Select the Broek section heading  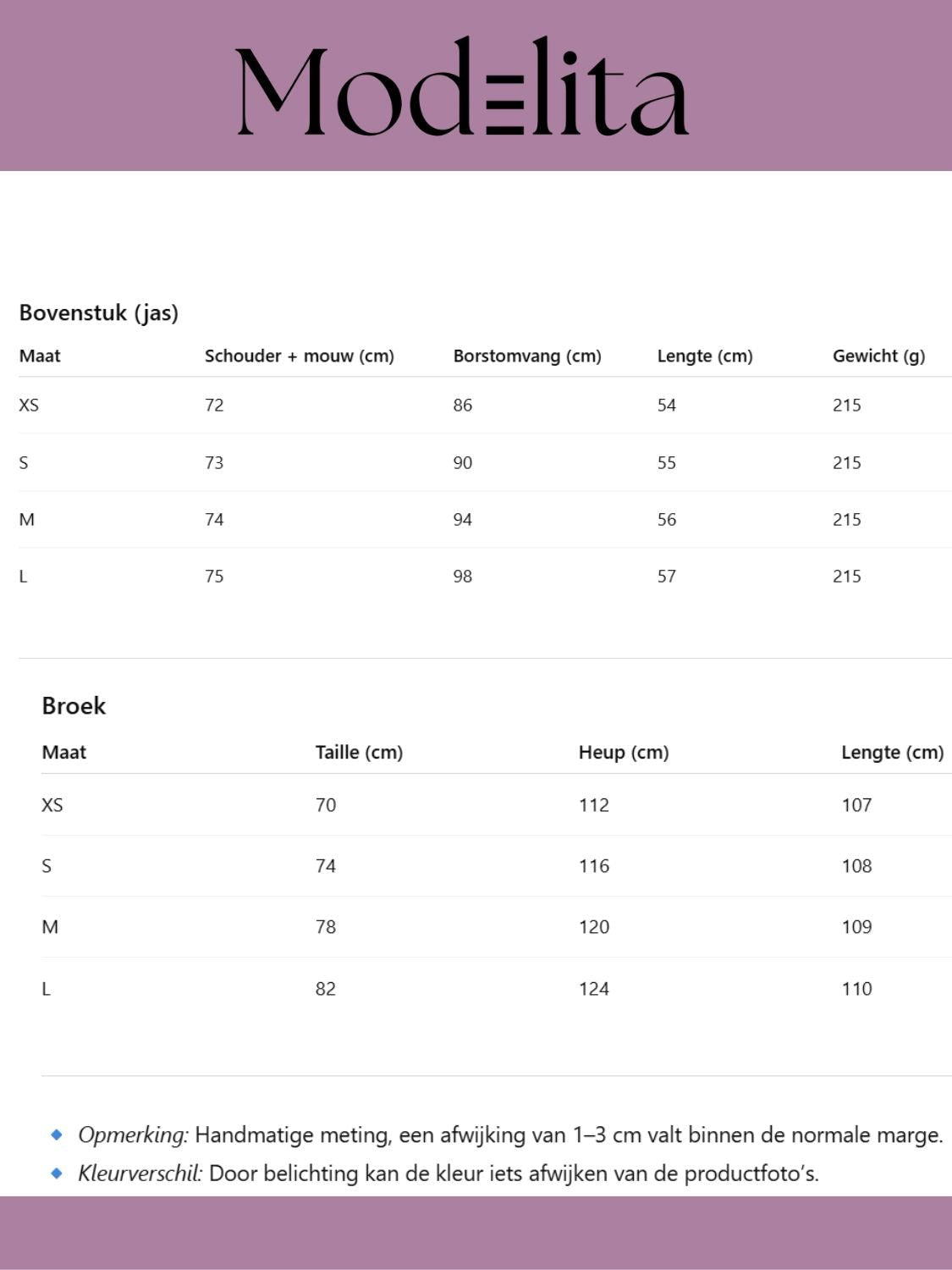click(x=74, y=705)
